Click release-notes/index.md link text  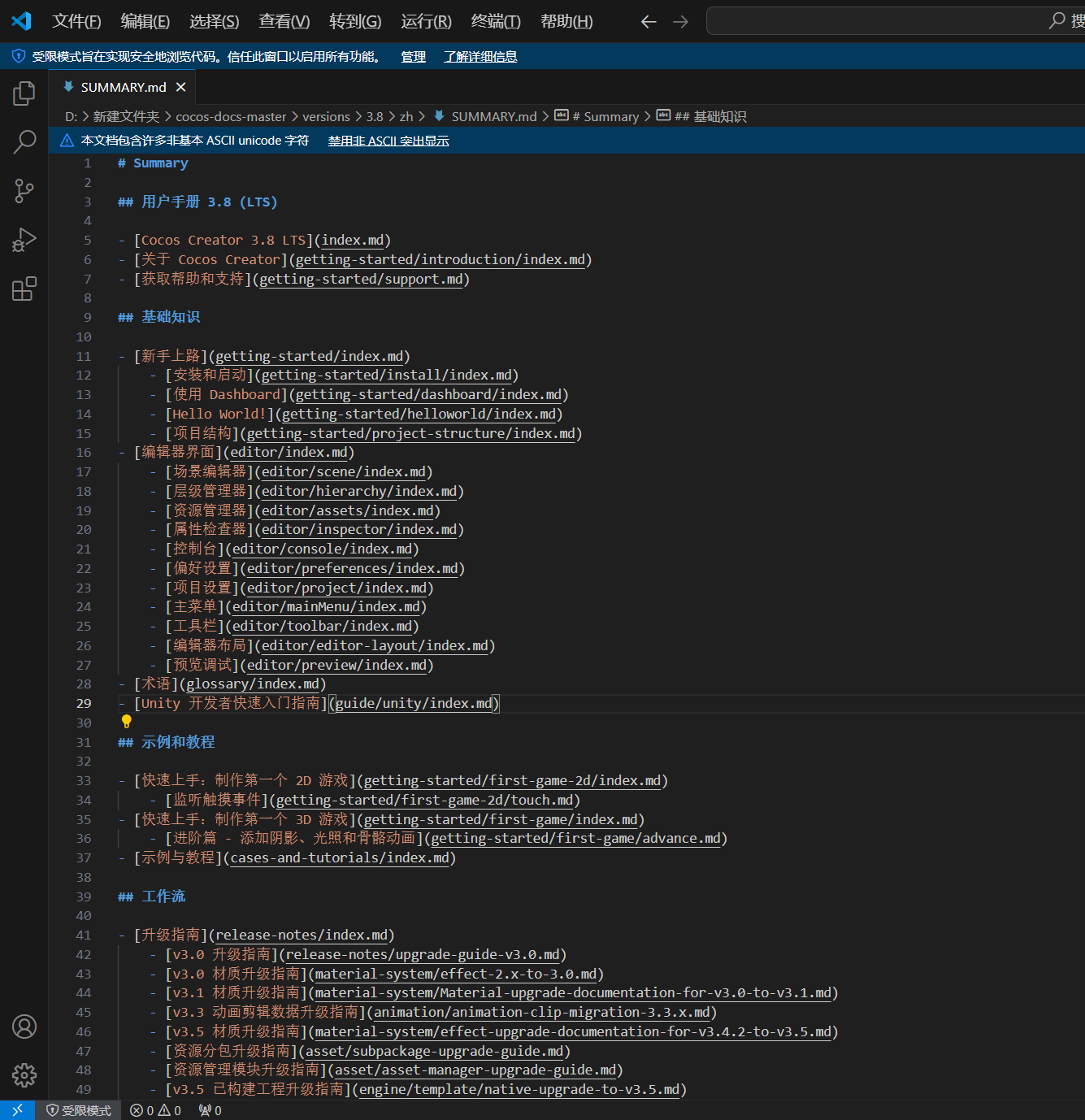point(302,936)
